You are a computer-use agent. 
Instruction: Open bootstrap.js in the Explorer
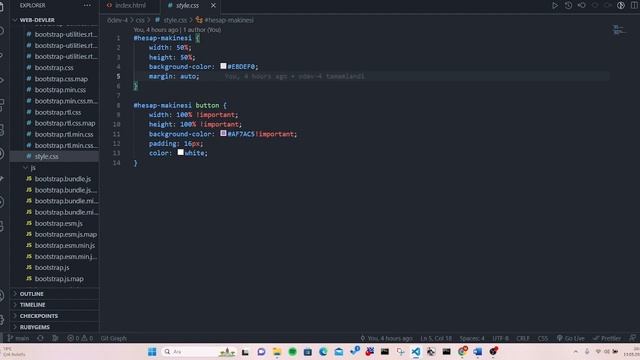[x=51, y=267]
